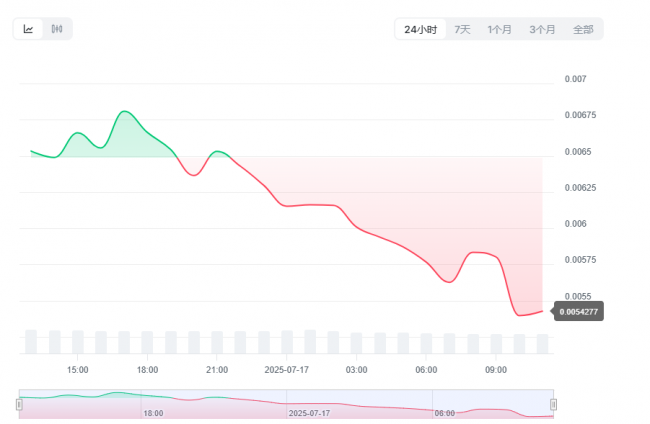Click the 03:00 time axis label

(357, 370)
